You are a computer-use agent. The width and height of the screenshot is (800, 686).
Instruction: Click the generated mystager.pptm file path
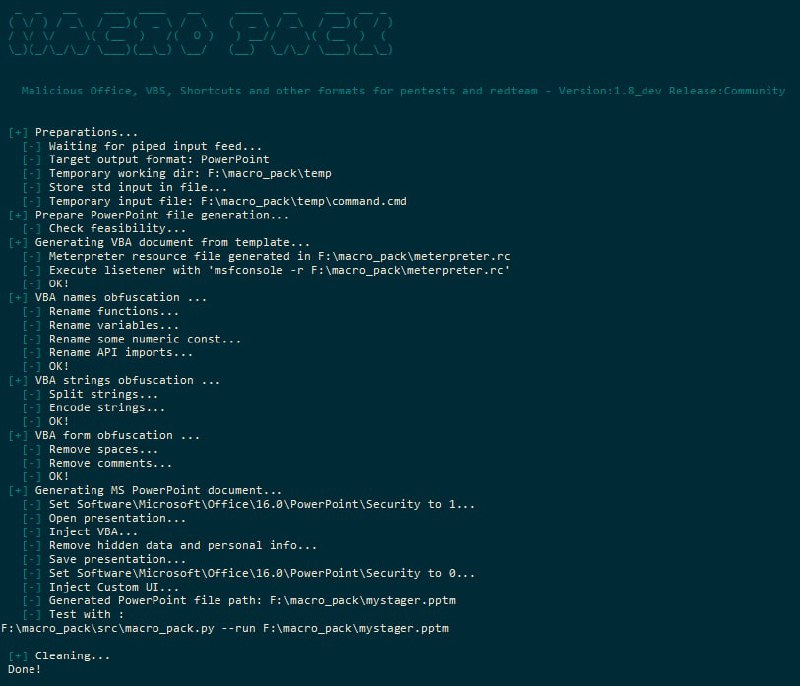coord(363,600)
